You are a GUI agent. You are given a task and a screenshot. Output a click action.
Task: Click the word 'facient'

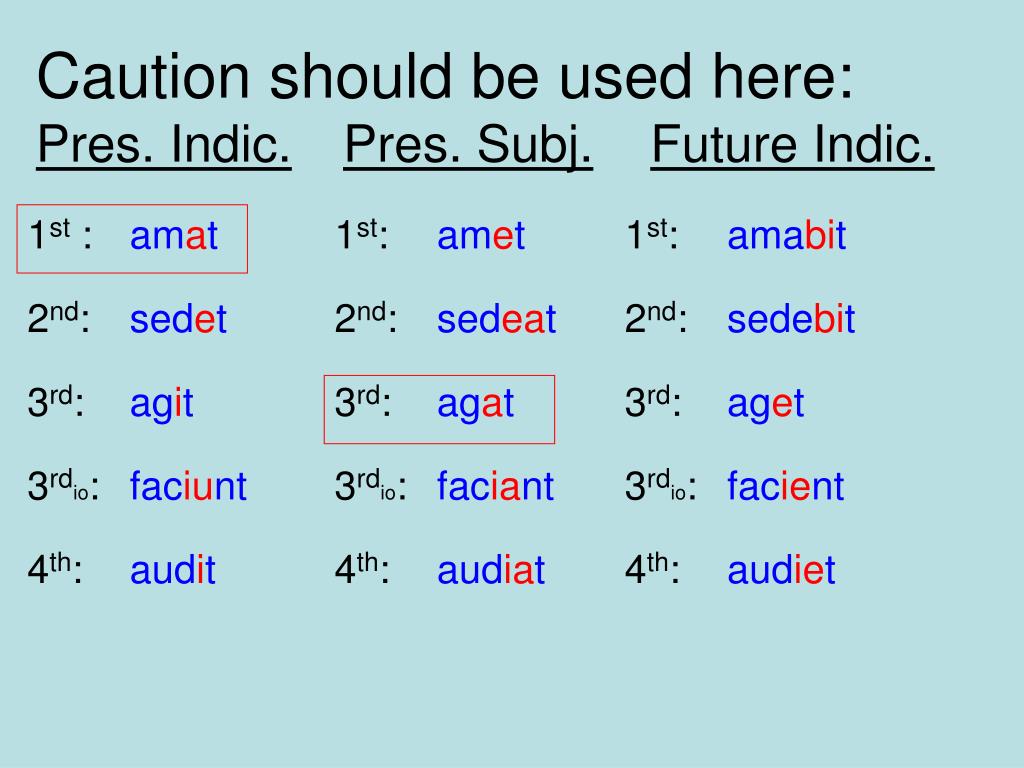click(x=786, y=486)
